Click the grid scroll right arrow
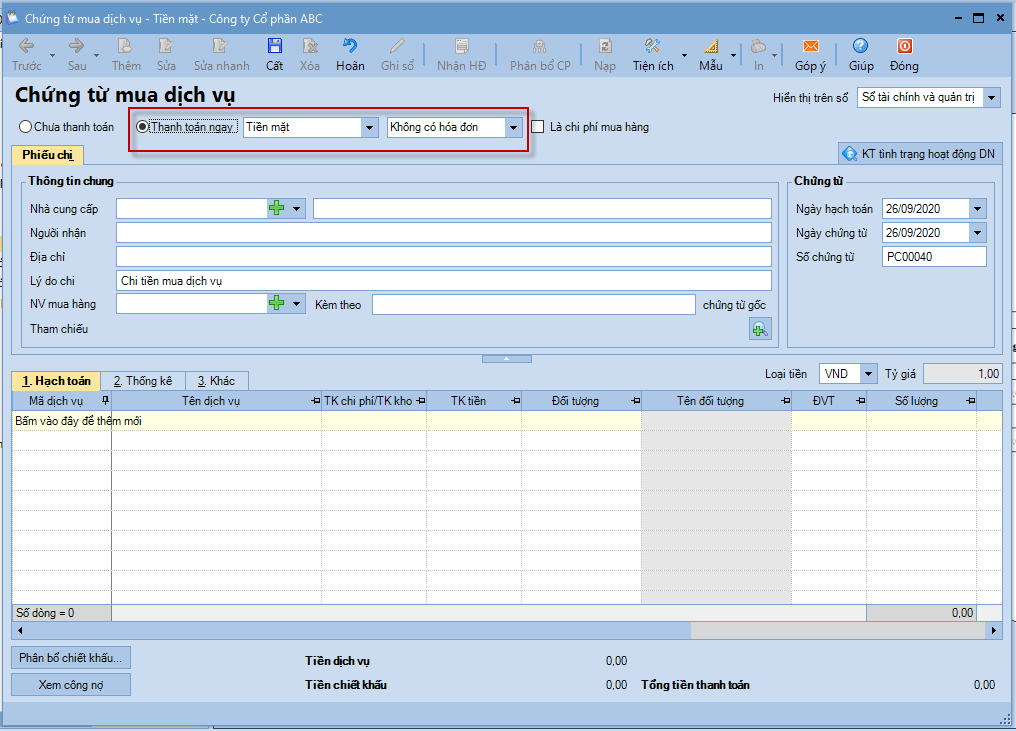This screenshot has height=731, width=1016. [994, 630]
